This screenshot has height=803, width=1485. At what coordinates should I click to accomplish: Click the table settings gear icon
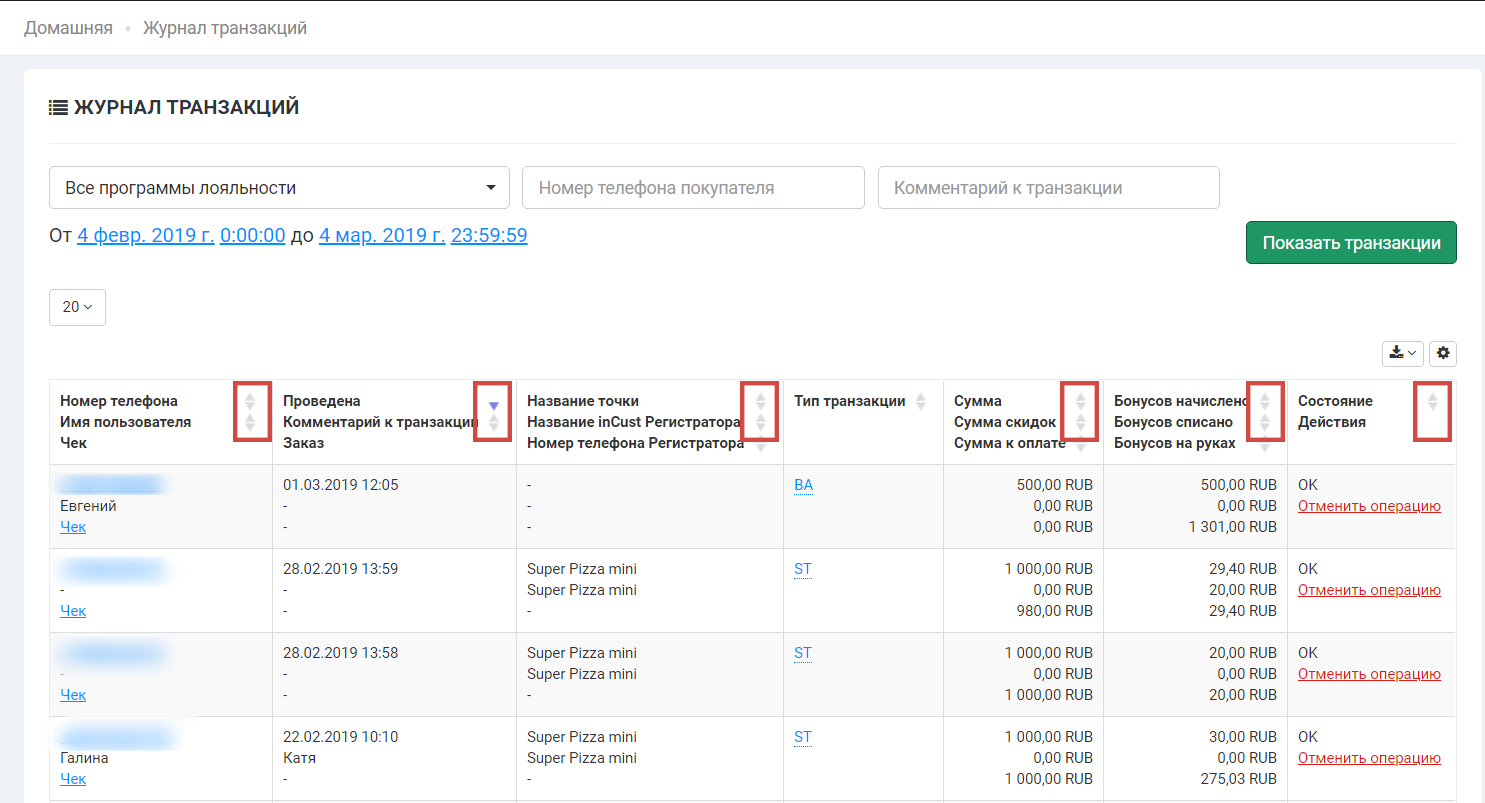point(1442,353)
